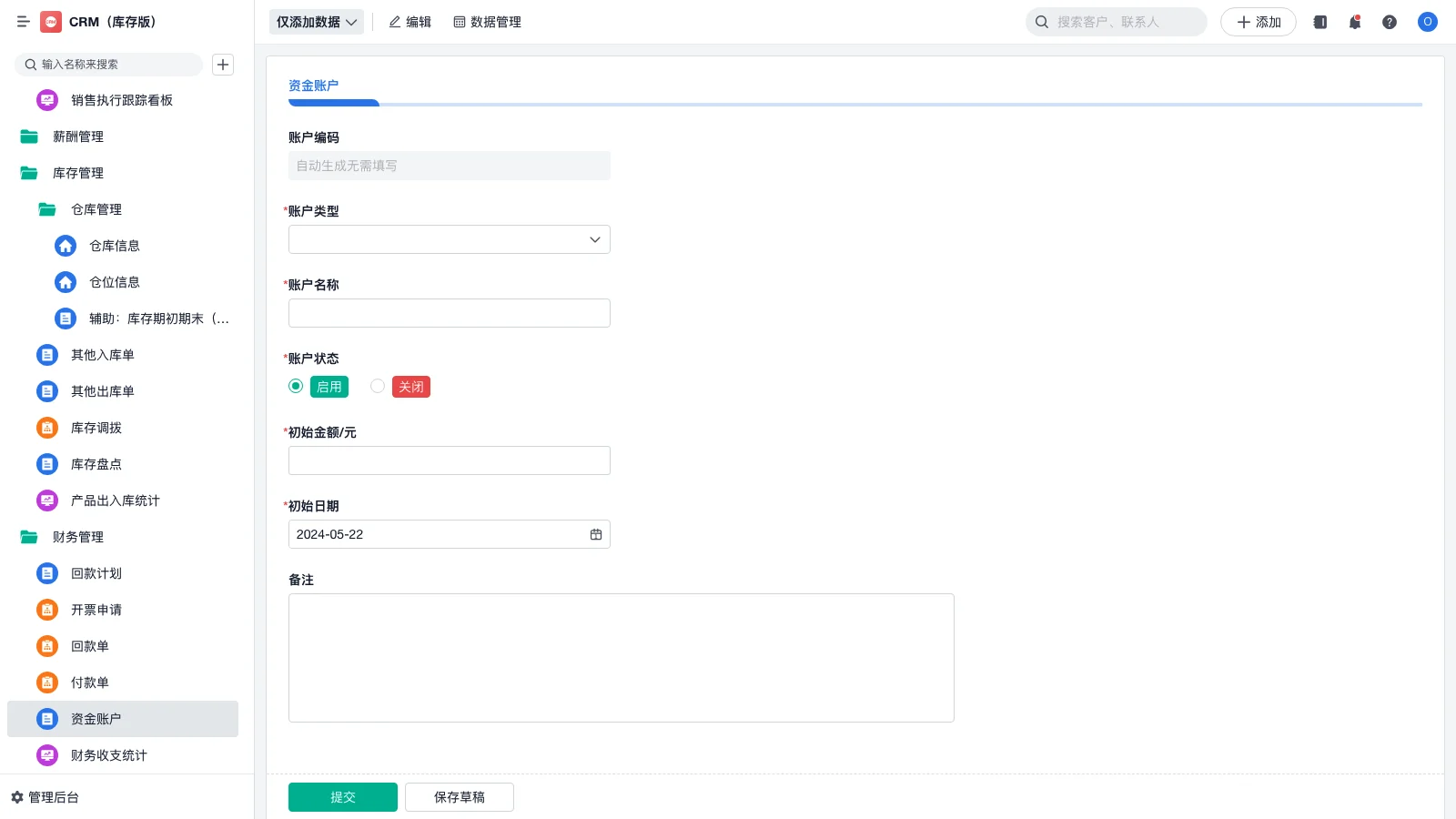The height and width of the screenshot is (819, 1456).
Task: Open 回款计划 in the sidebar
Action: pyautogui.click(x=96, y=573)
